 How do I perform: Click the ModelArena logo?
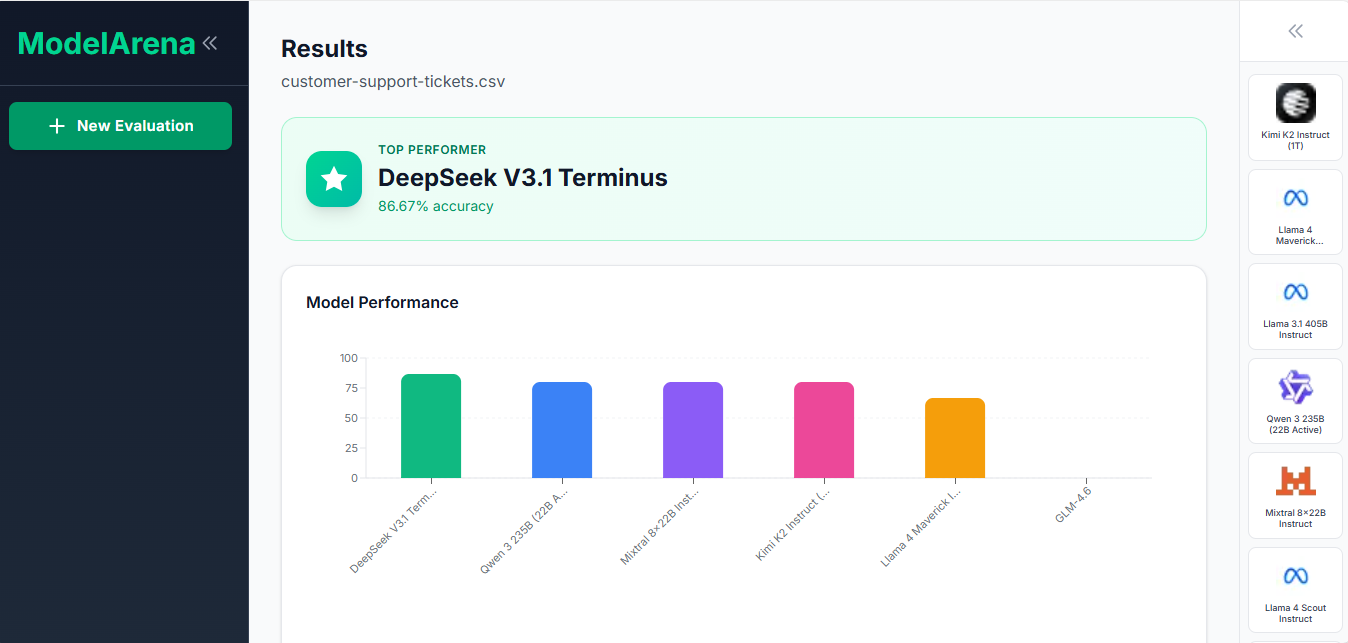click(106, 43)
